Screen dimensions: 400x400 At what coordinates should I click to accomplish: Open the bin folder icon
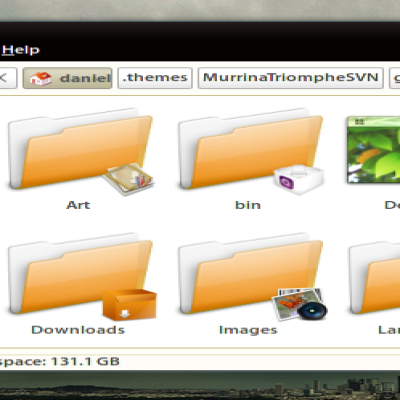(251, 151)
